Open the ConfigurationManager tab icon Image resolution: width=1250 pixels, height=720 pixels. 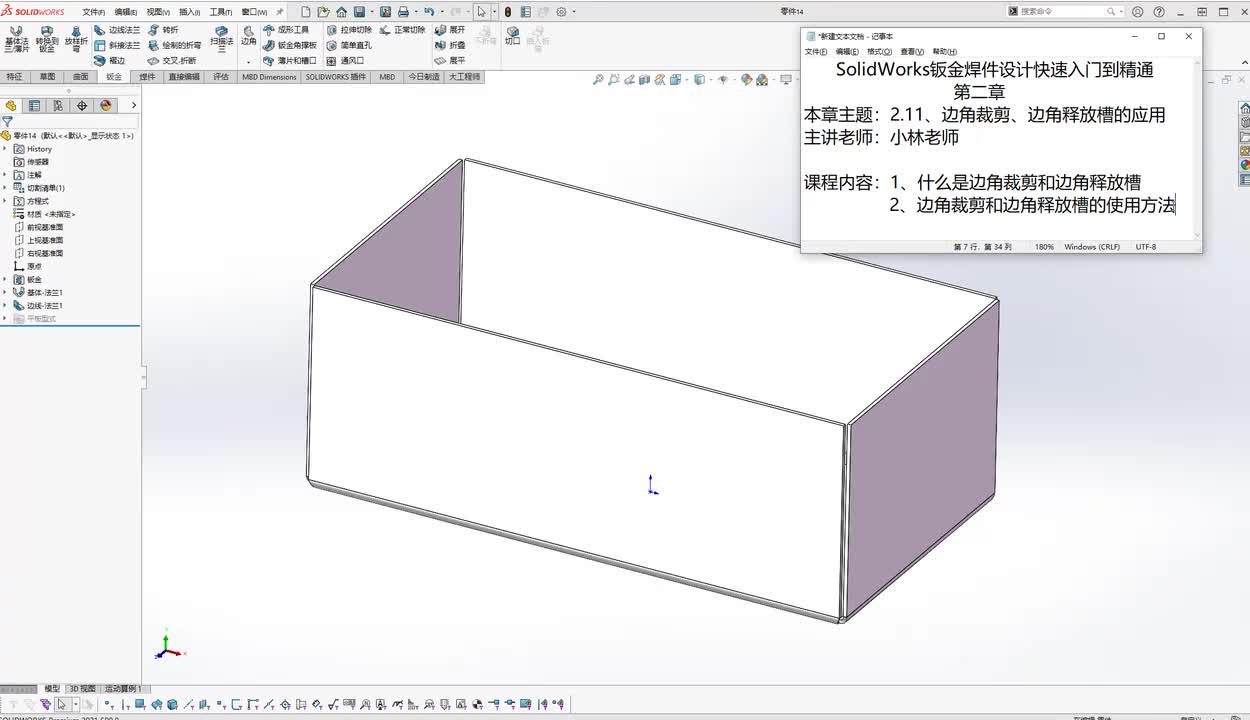click(58, 105)
